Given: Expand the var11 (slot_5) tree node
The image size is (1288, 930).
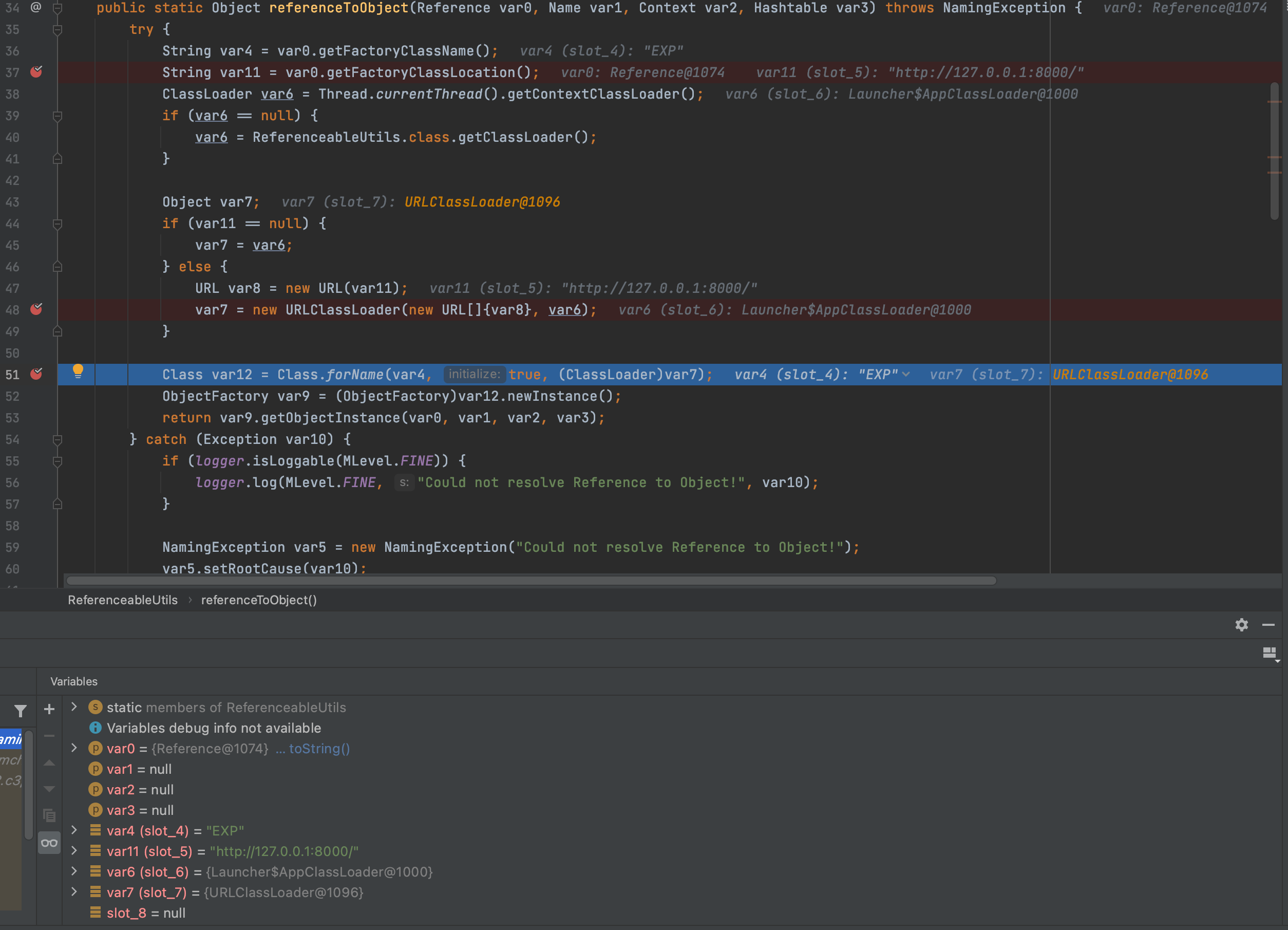Looking at the screenshot, I should pyautogui.click(x=74, y=850).
